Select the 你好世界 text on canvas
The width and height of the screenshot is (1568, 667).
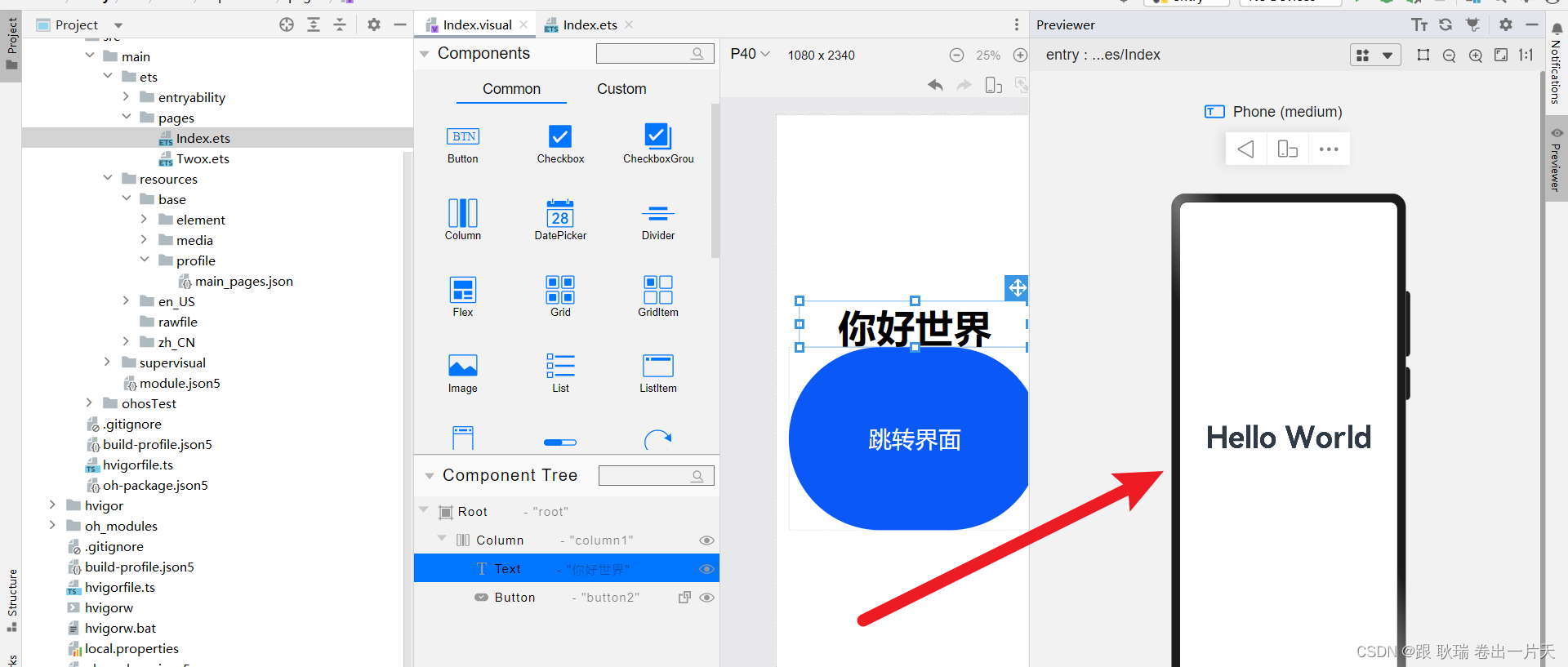click(x=914, y=328)
